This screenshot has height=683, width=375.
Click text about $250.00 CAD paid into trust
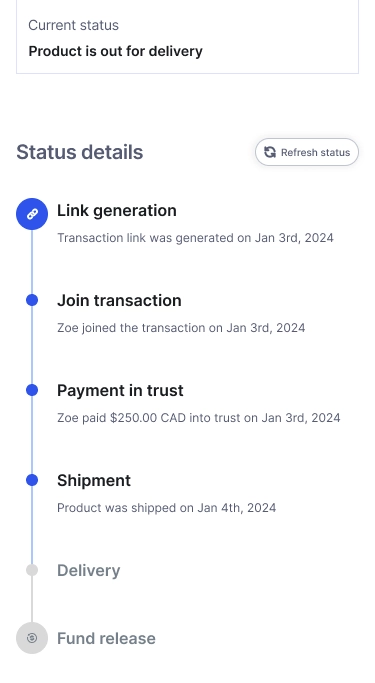tap(199, 418)
